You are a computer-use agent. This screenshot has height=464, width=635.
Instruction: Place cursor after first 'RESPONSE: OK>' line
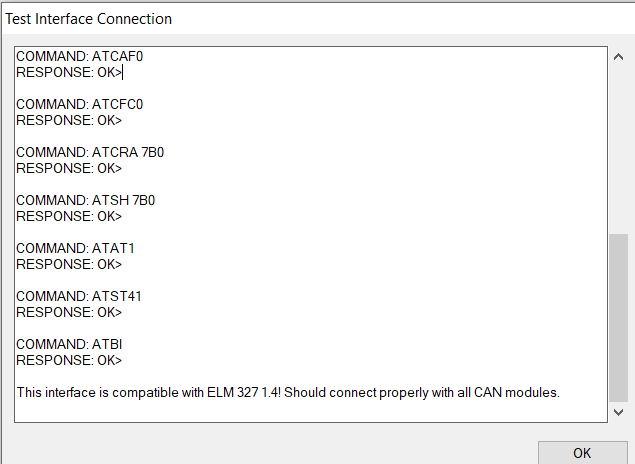coord(123,72)
